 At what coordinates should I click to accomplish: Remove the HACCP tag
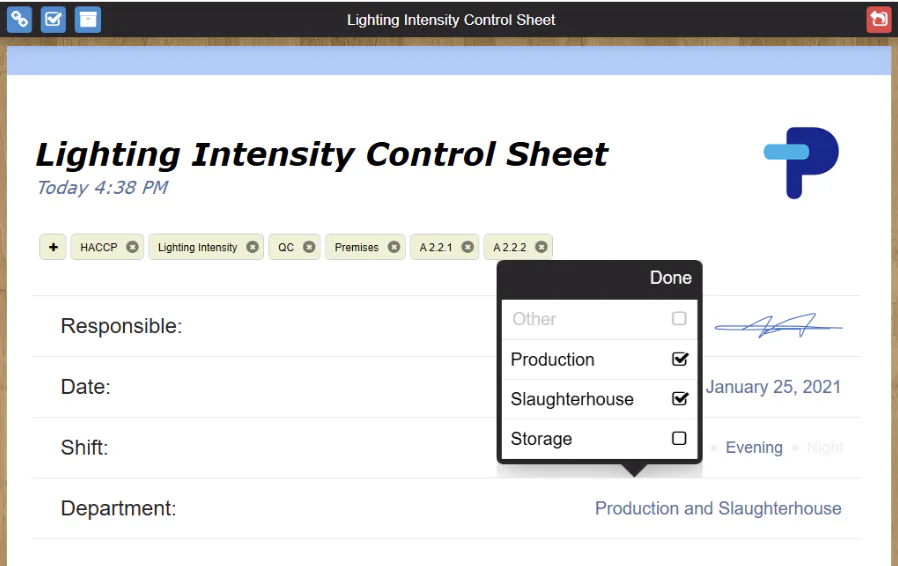pyautogui.click(x=132, y=247)
